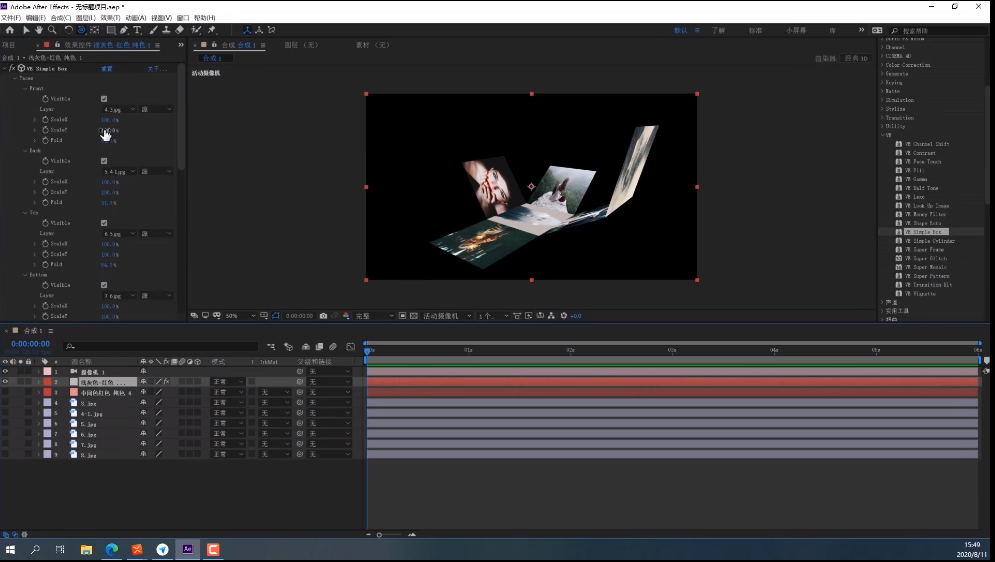Click the 经典 3D renderer button
This screenshot has width=995, height=562.
point(856,58)
